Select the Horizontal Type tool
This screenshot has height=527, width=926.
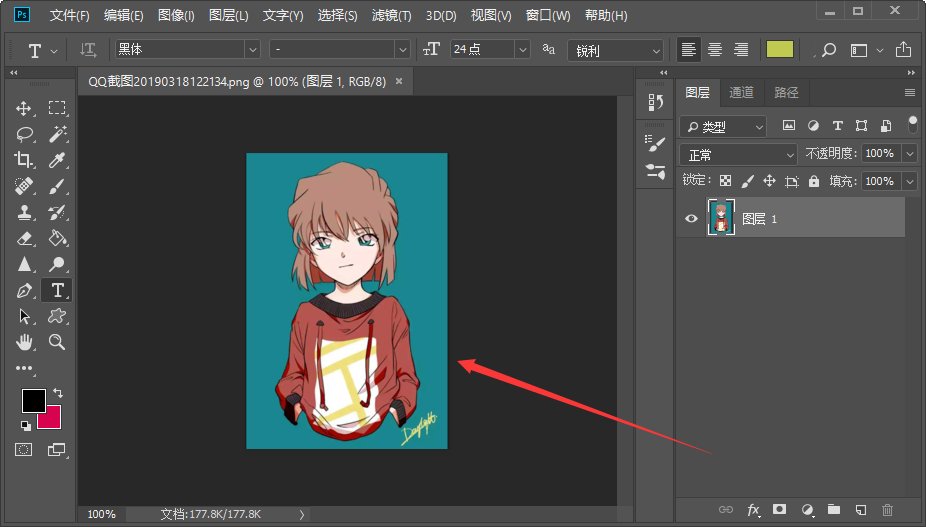57,290
